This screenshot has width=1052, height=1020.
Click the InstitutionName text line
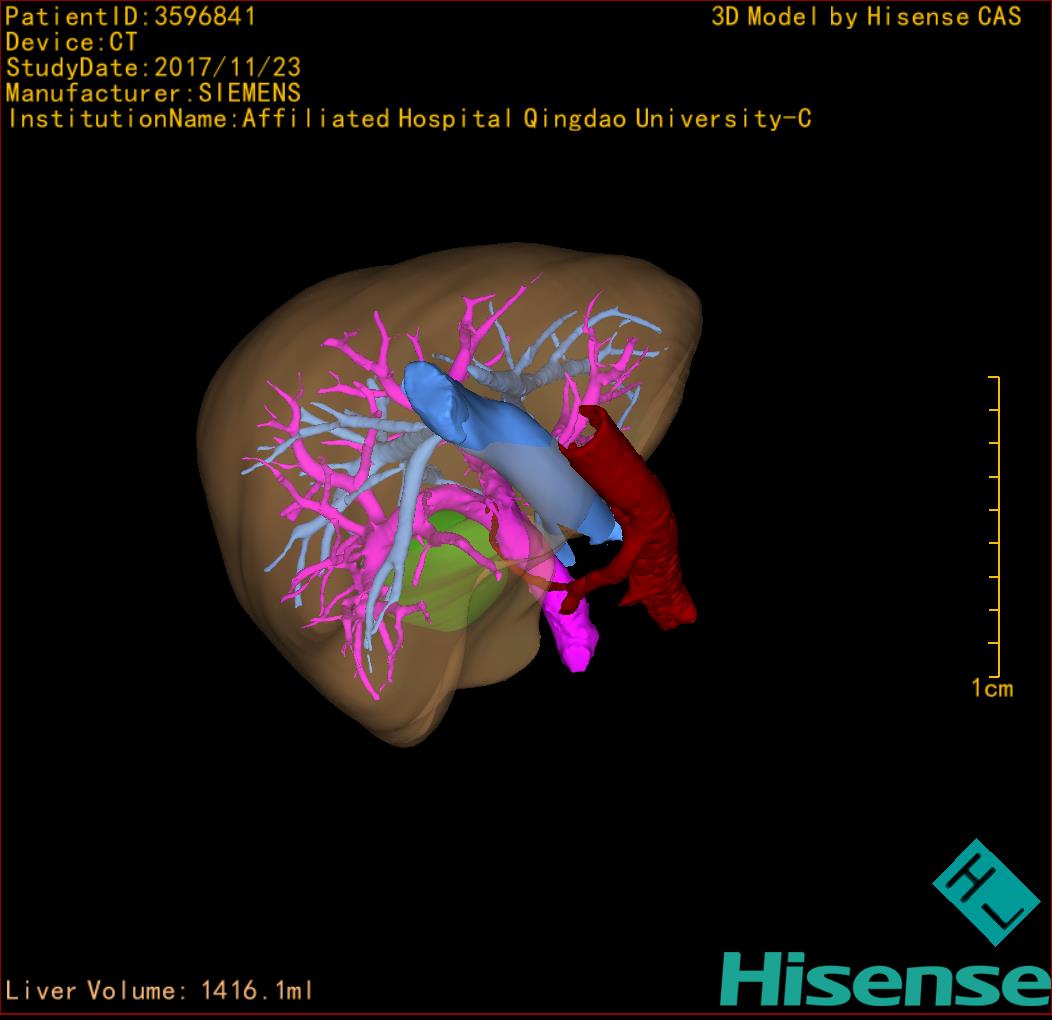pyautogui.click(x=408, y=119)
